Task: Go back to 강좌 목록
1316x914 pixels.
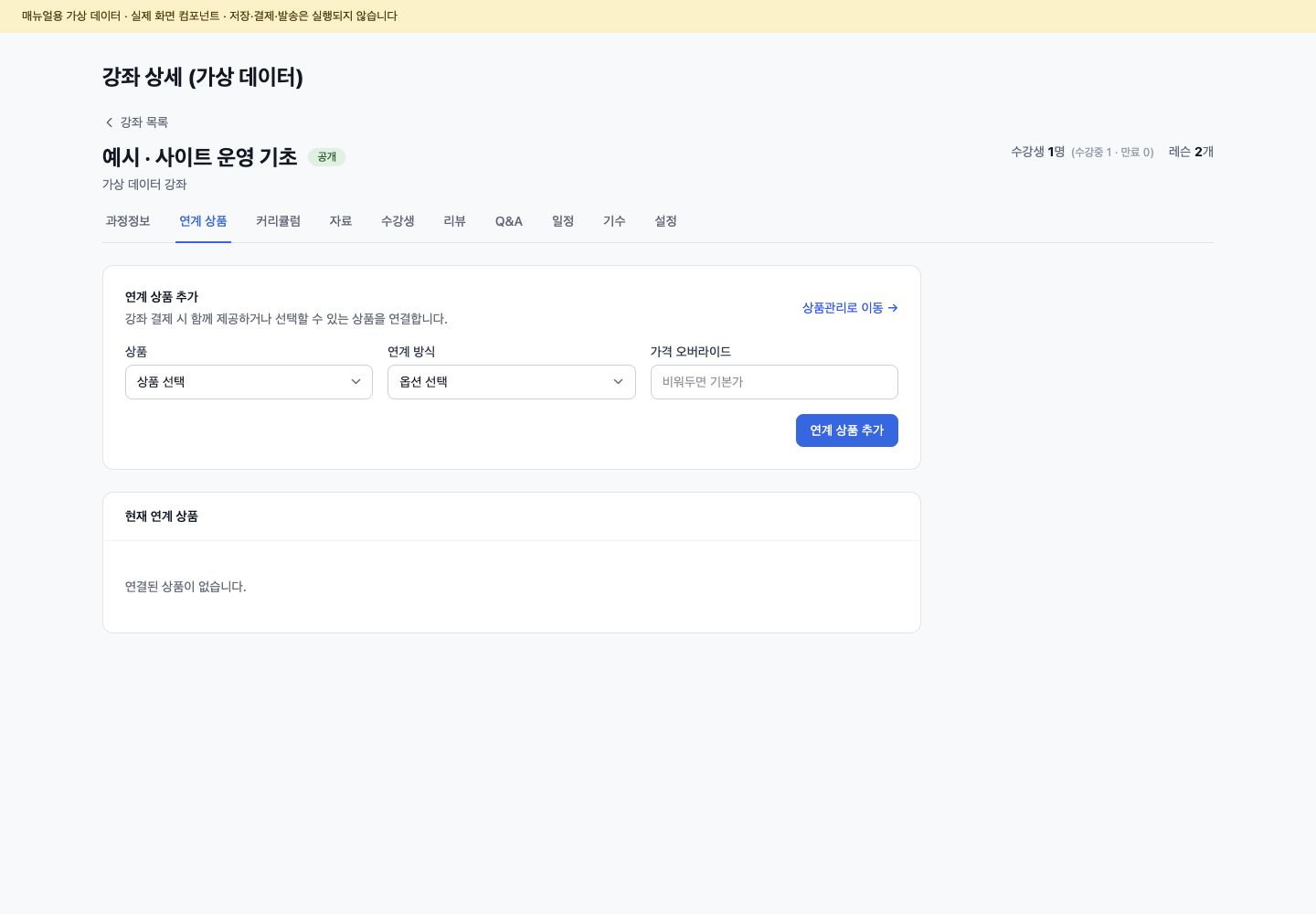Action: tap(135, 122)
